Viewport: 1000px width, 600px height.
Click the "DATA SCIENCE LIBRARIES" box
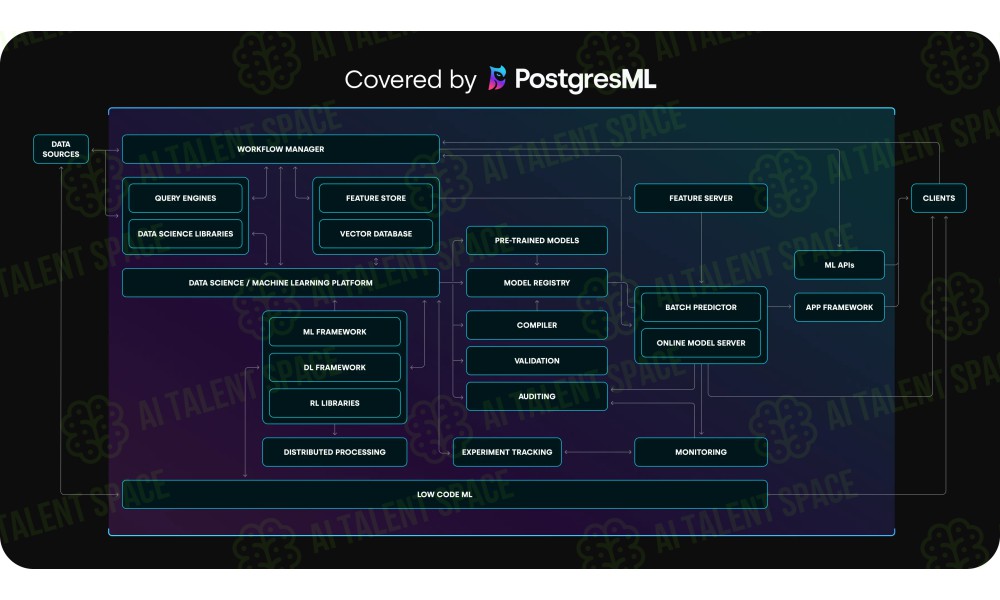pyautogui.click(x=186, y=234)
